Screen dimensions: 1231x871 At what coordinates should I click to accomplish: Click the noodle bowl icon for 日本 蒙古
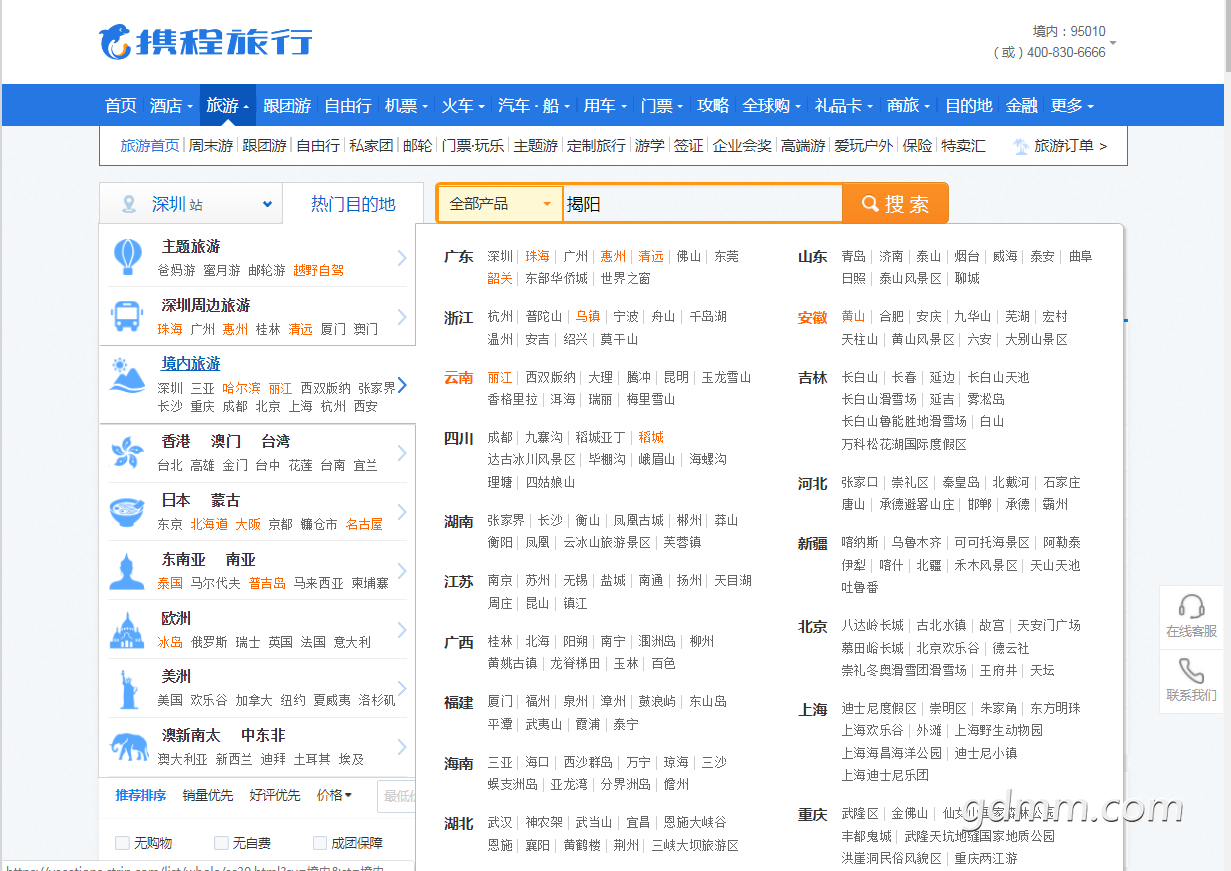(x=127, y=511)
